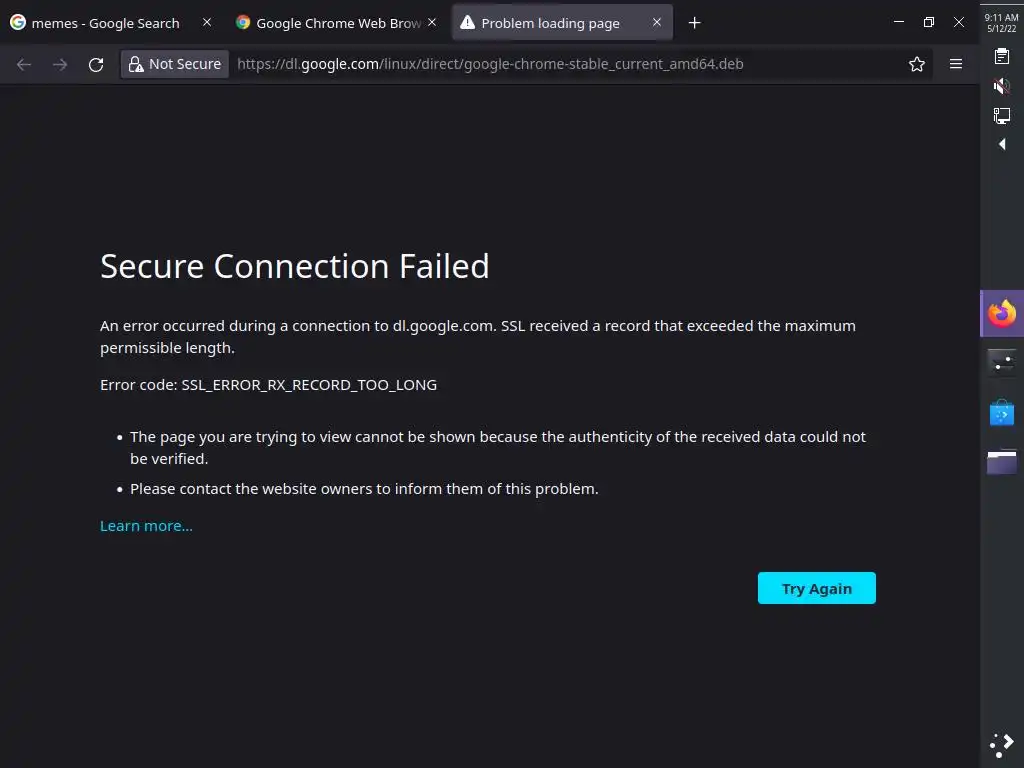This screenshot has height=768, width=1024.
Task: Open the file manager folder panel icon
Action: pyautogui.click(x=1002, y=461)
